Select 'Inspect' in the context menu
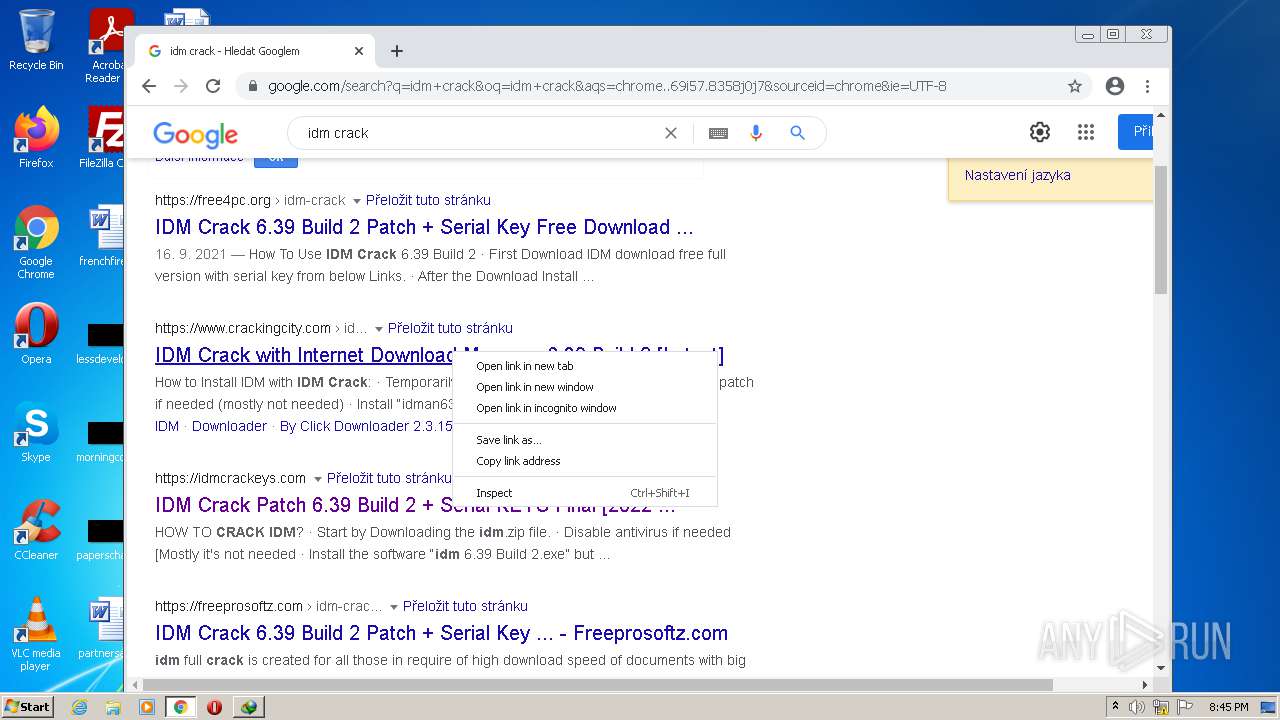Image resolution: width=1280 pixels, height=720 pixels. (x=585, y=493)
